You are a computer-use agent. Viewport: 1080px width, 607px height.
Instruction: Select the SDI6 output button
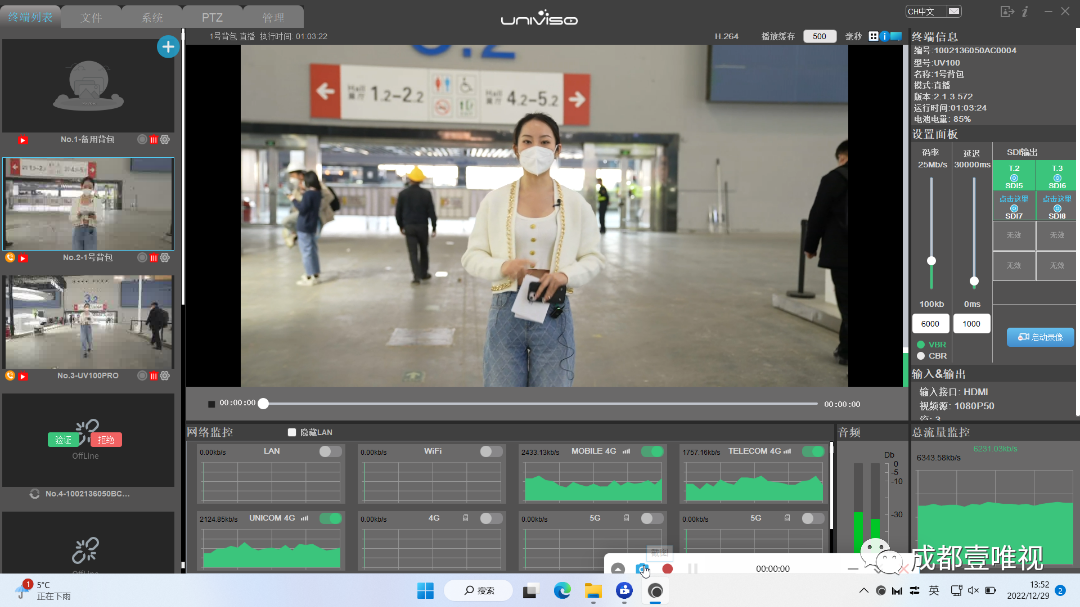pos(1057,176)
